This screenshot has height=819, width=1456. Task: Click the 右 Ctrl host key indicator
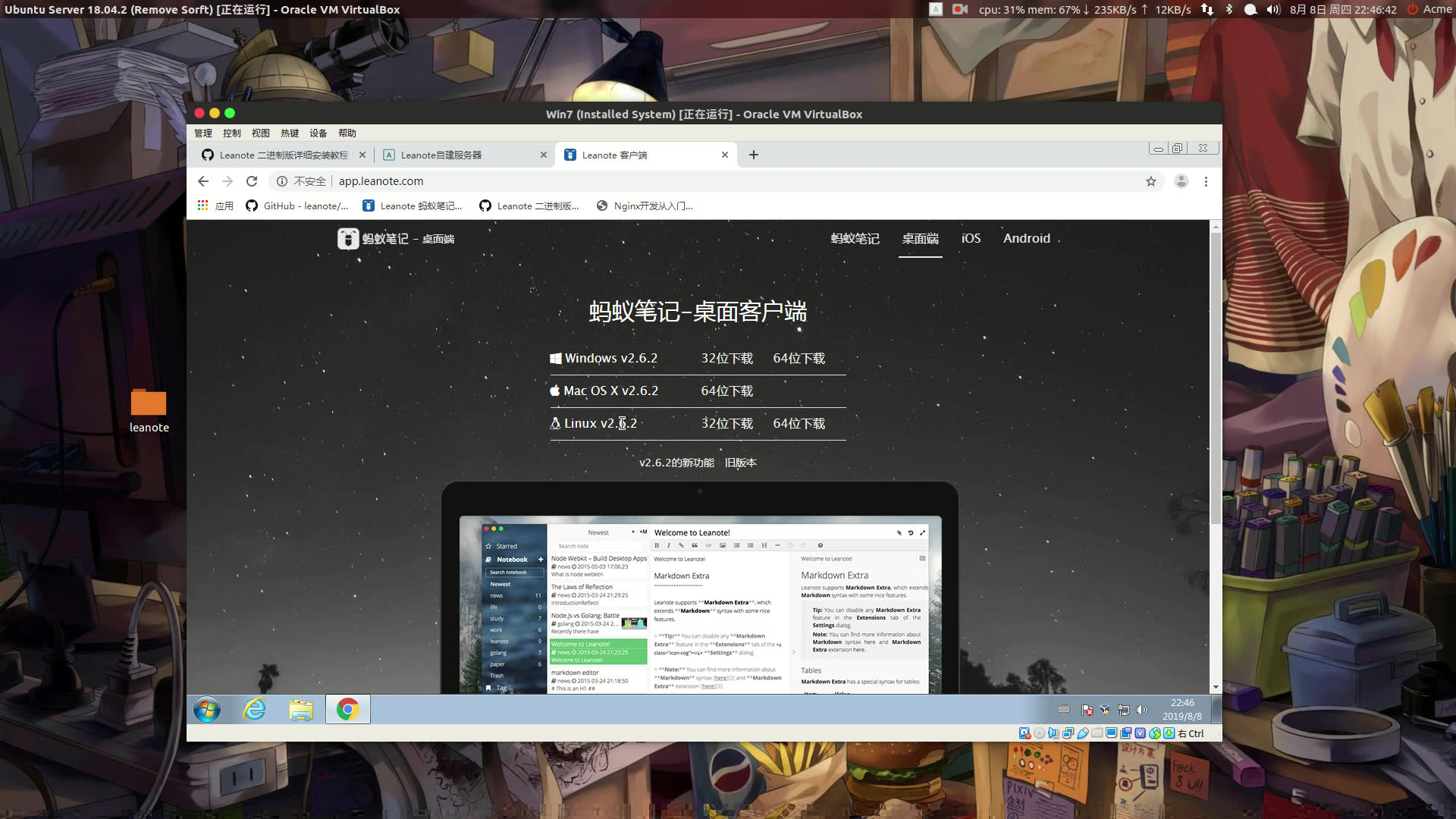point(1191,733)
